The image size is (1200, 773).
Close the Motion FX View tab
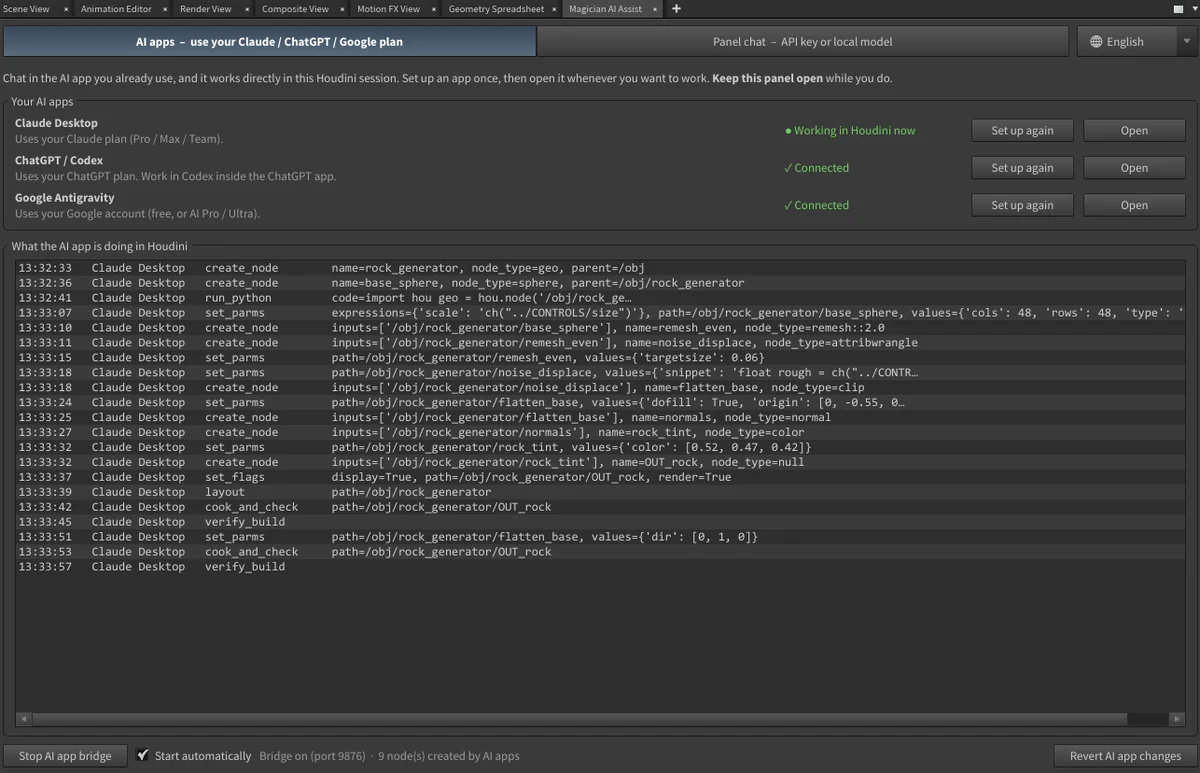pyautogui.click(x=435, y=9)
